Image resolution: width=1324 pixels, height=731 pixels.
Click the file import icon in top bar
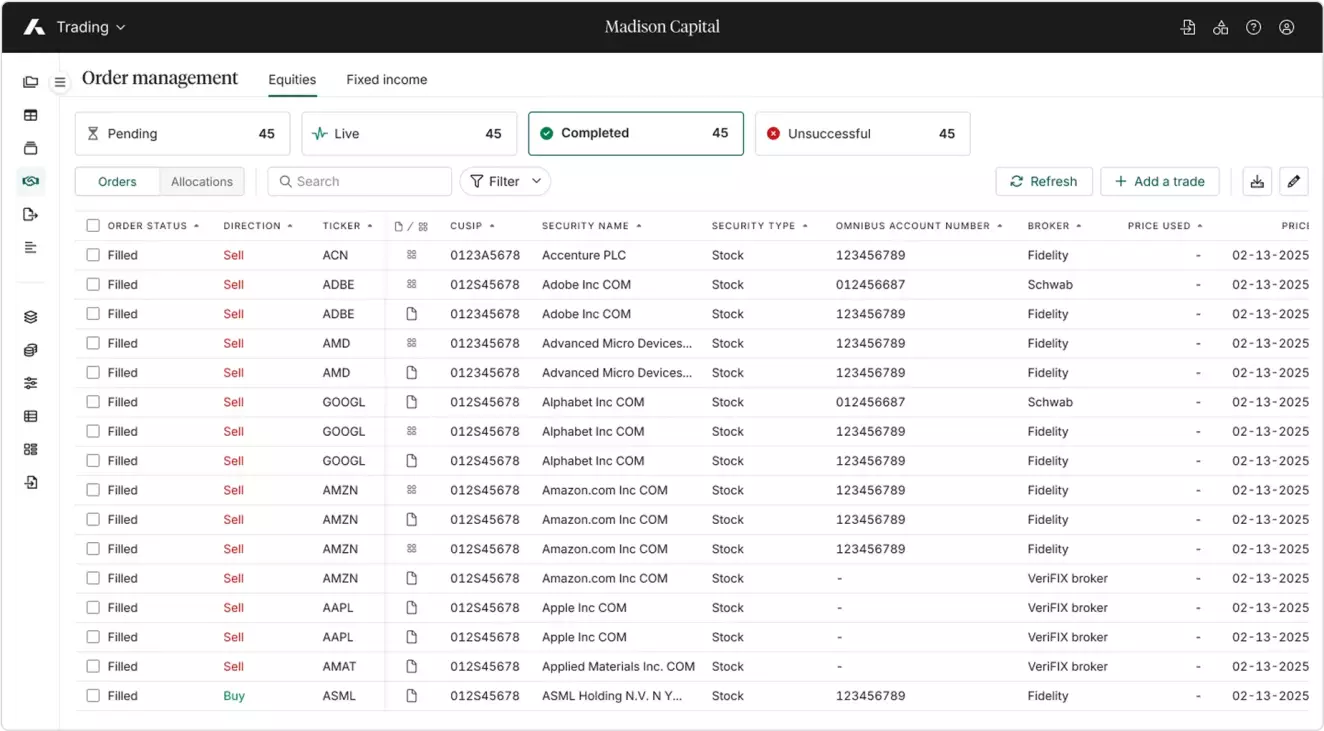point(1188,28)
